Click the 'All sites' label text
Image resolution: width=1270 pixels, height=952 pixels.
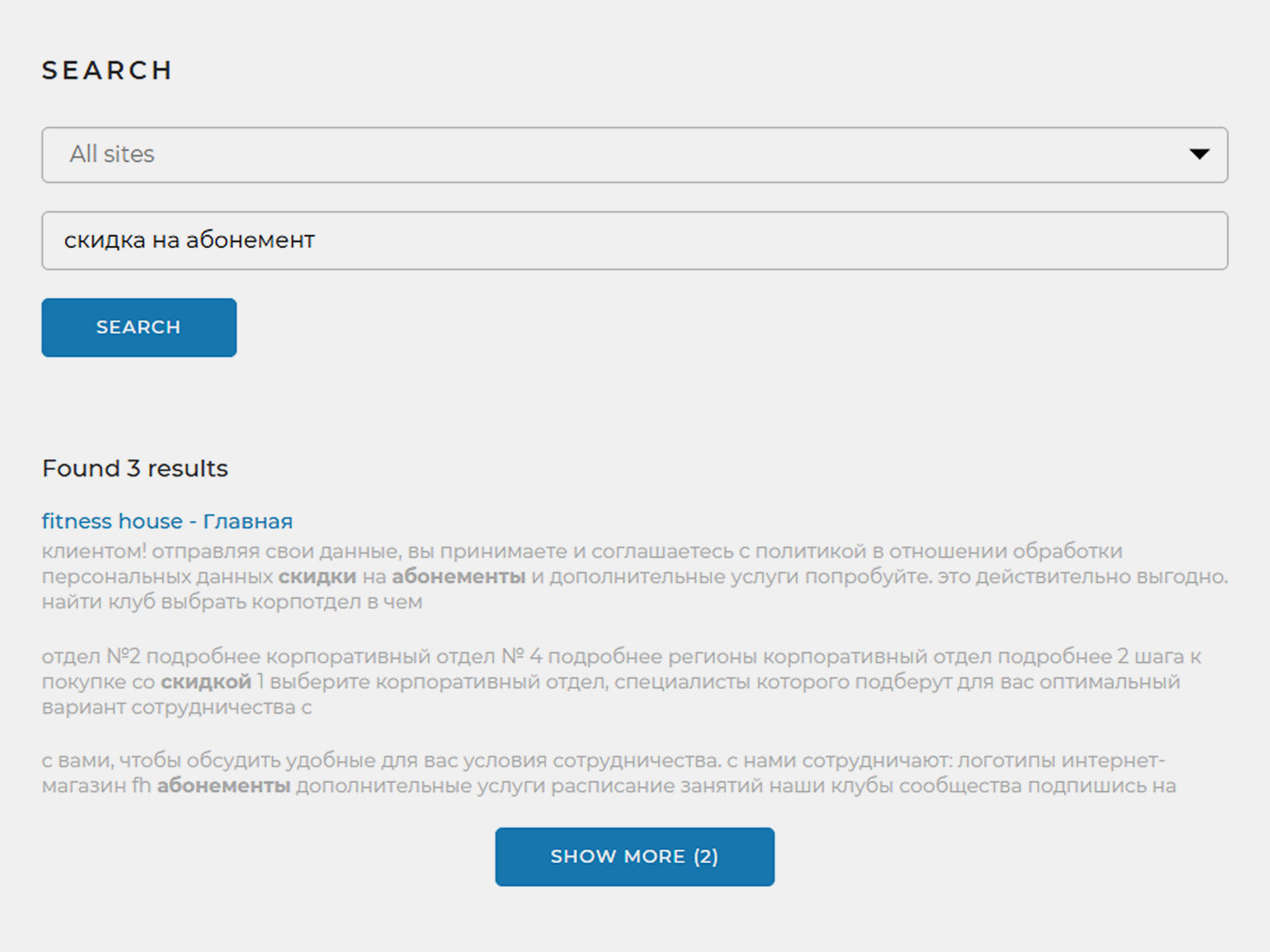[112, 154]
